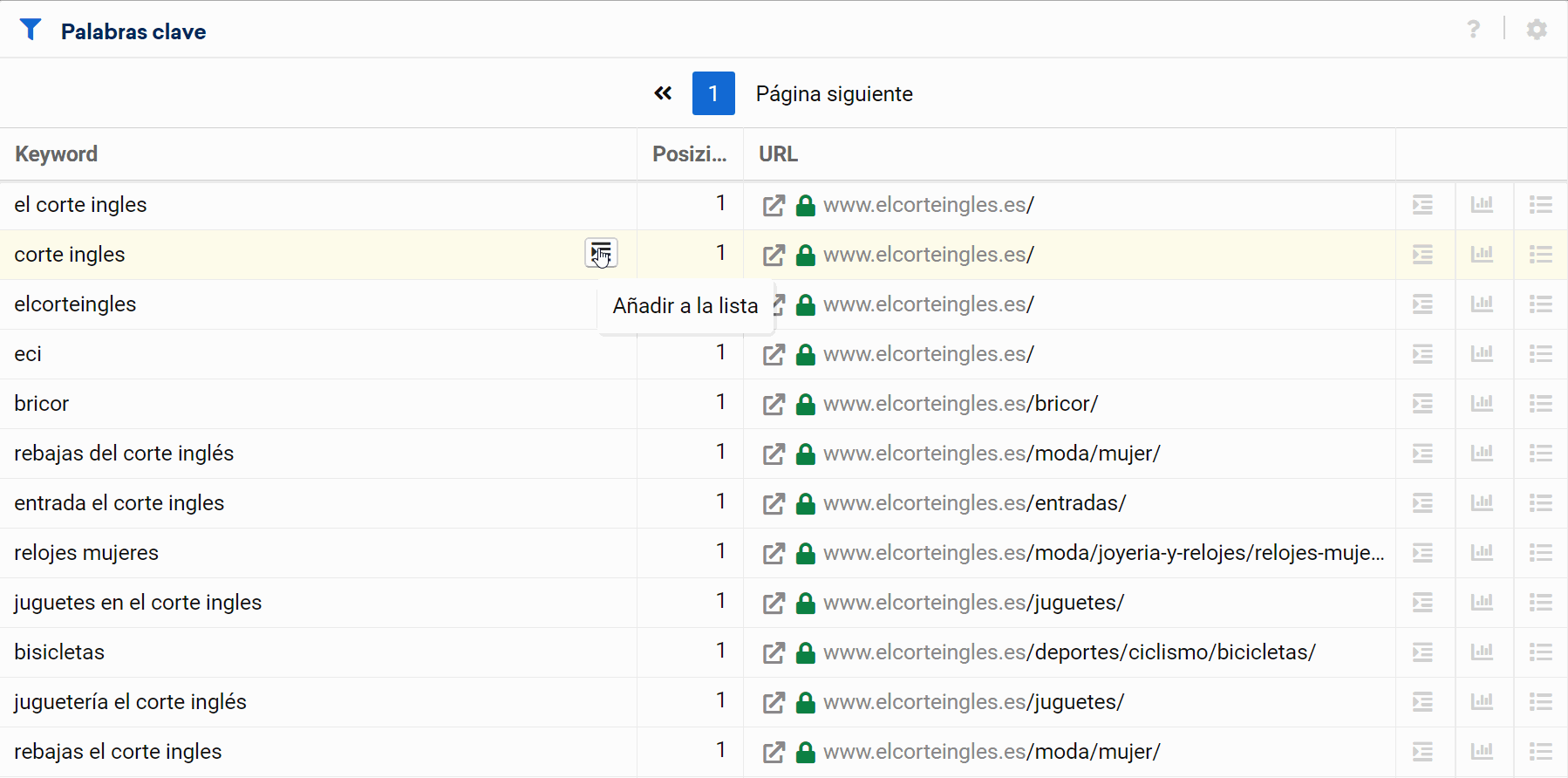The width and height of the screenshot is (1568, 778).
Task: Click list icon in el corte ingles row
Action: [x=1540, y=205]
